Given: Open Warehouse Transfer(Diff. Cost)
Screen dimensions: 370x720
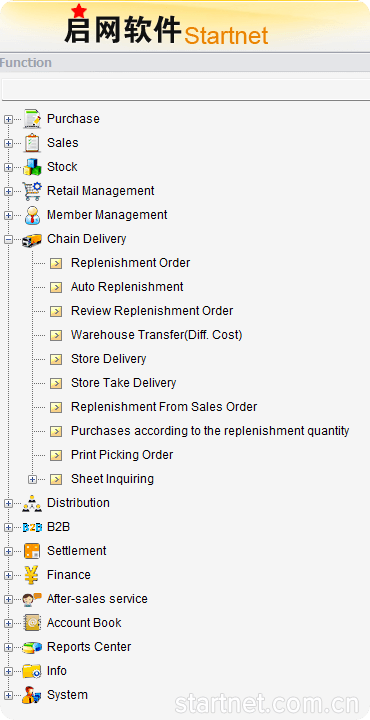Looking at the screenshot, I should (x=157, y=335).
